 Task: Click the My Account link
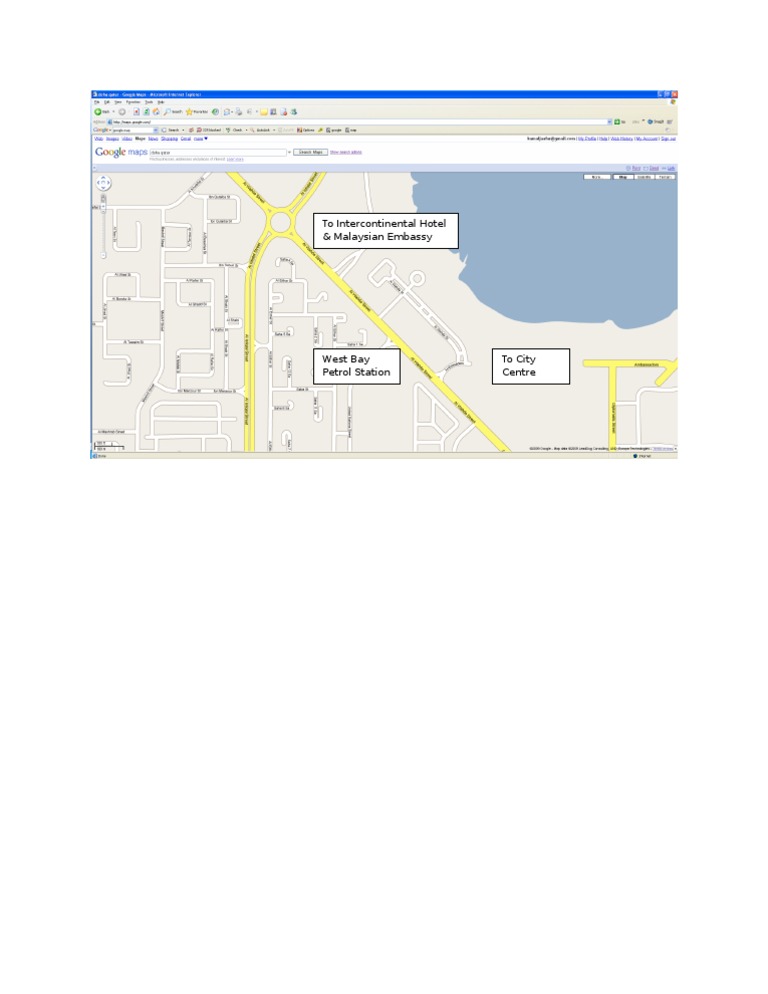(646, 139)
